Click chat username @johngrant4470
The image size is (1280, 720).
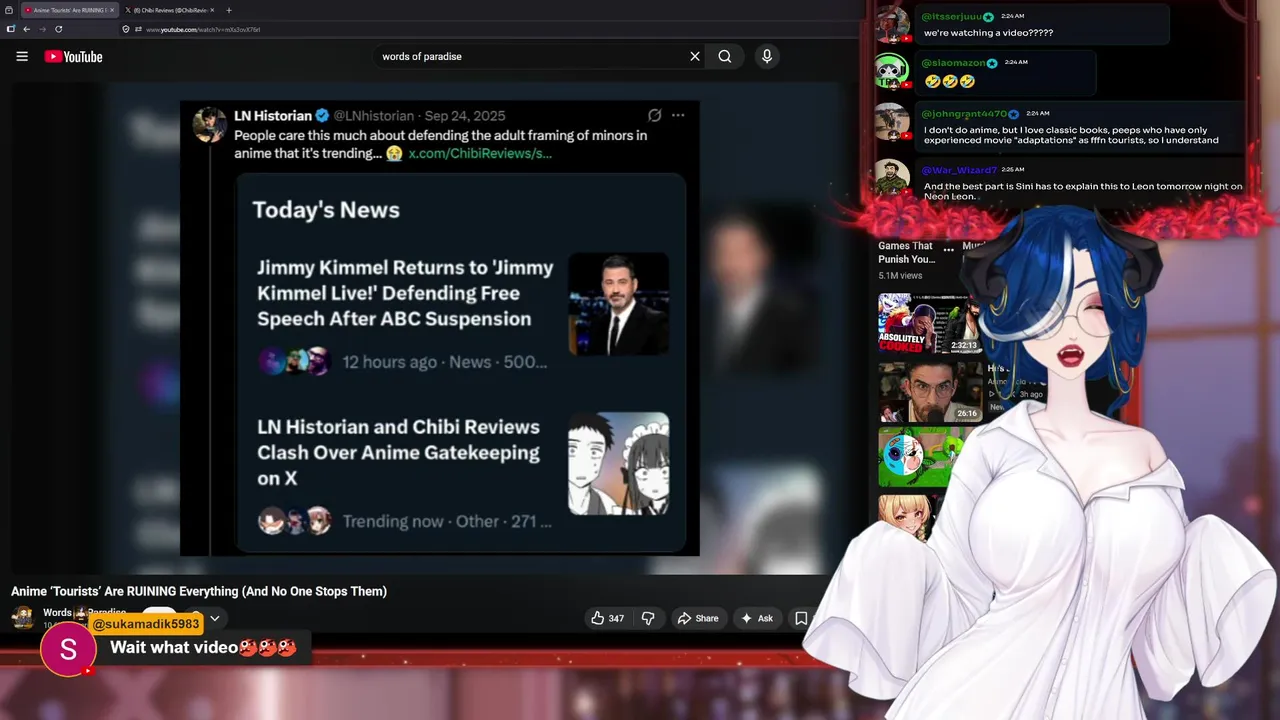tap(964, 114)
